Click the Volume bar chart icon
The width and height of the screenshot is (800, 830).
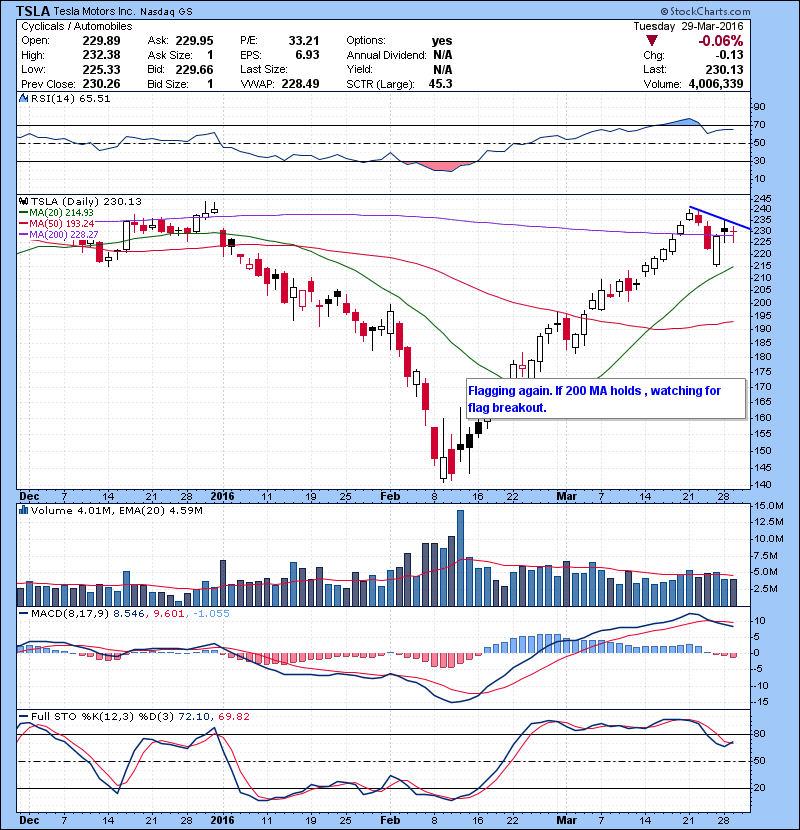pyautogui.click(x=23, y=510)
